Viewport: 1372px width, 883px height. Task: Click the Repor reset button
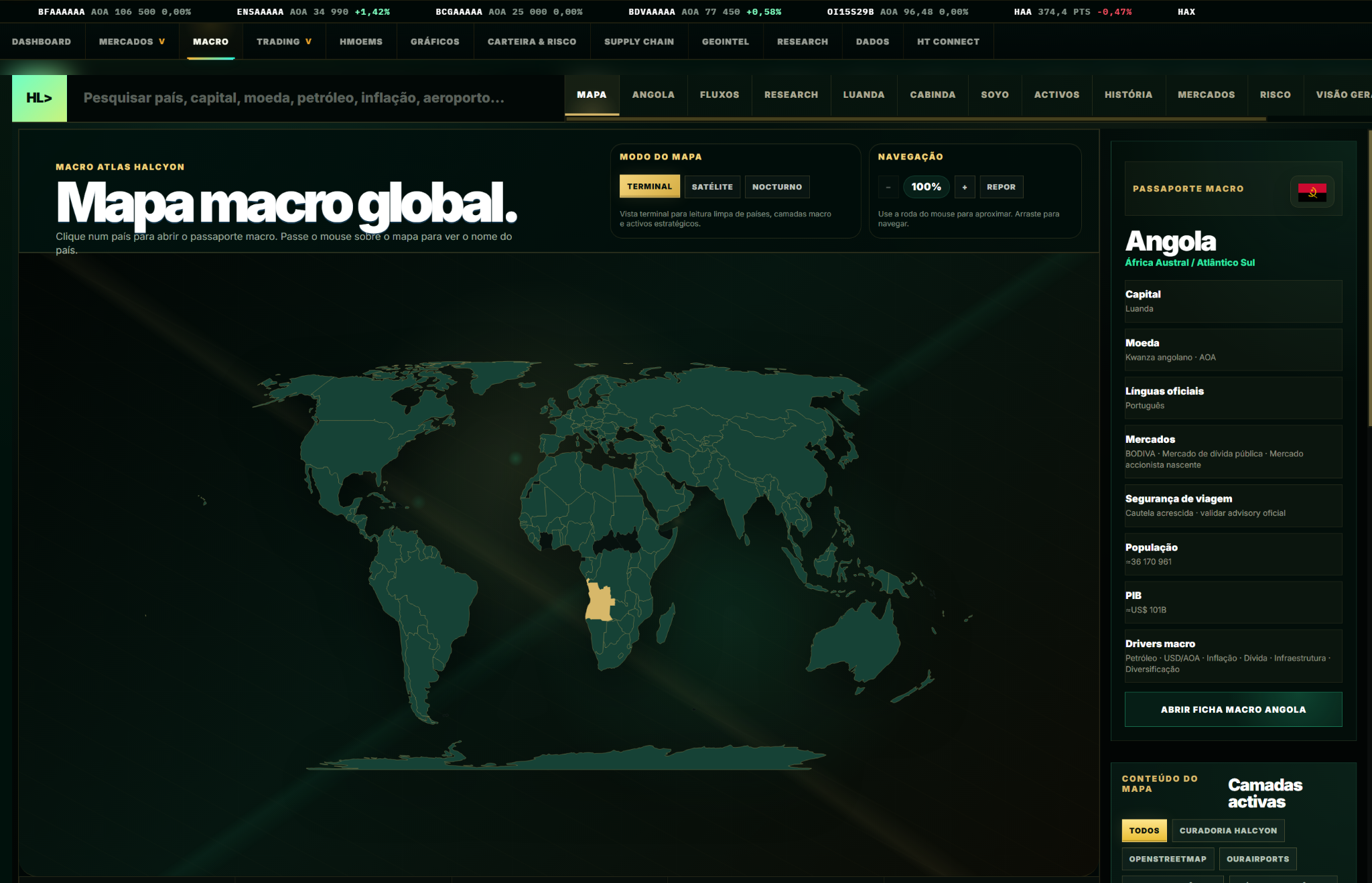click(1002, 187)
